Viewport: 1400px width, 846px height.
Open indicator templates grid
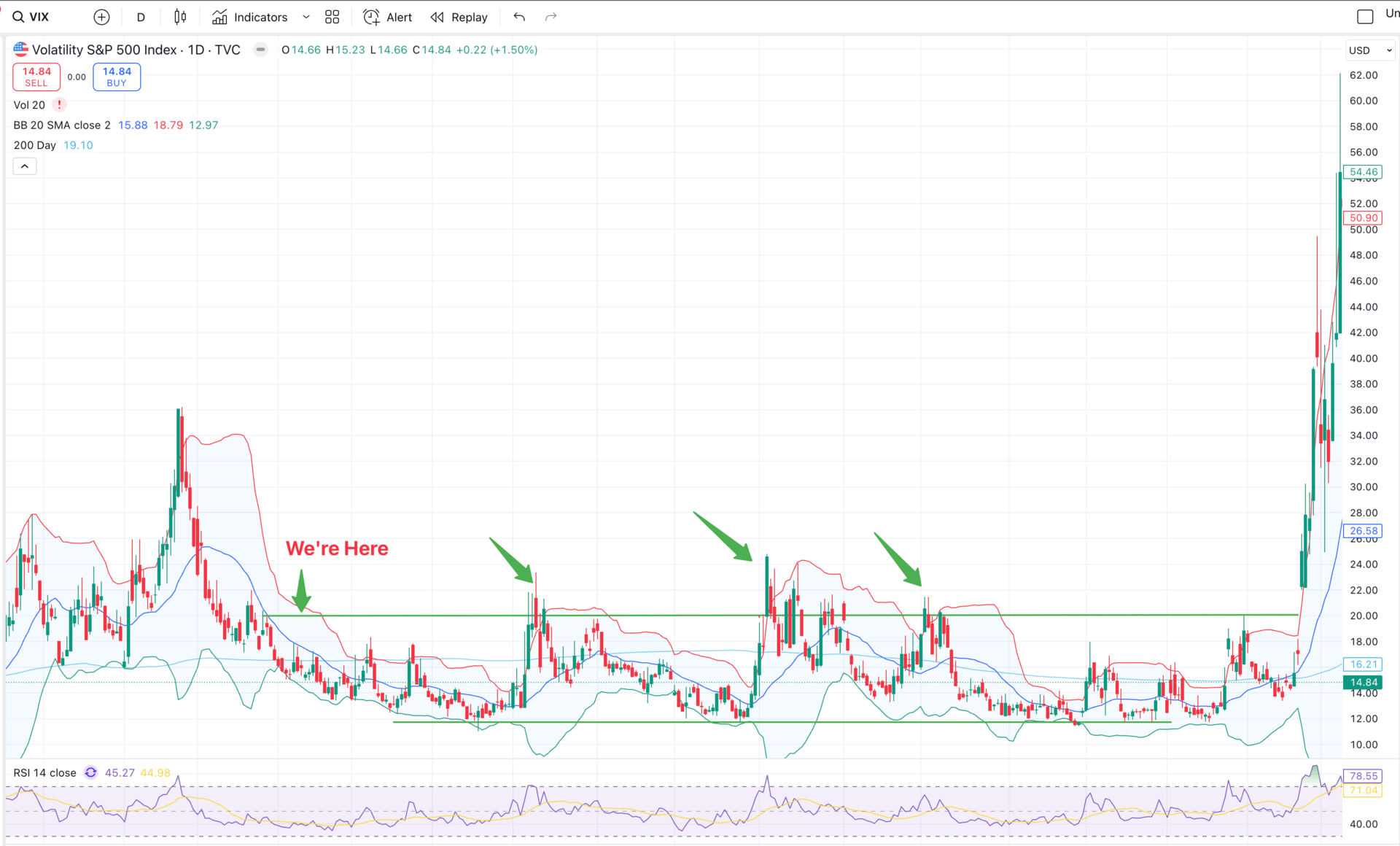(332, 17)
